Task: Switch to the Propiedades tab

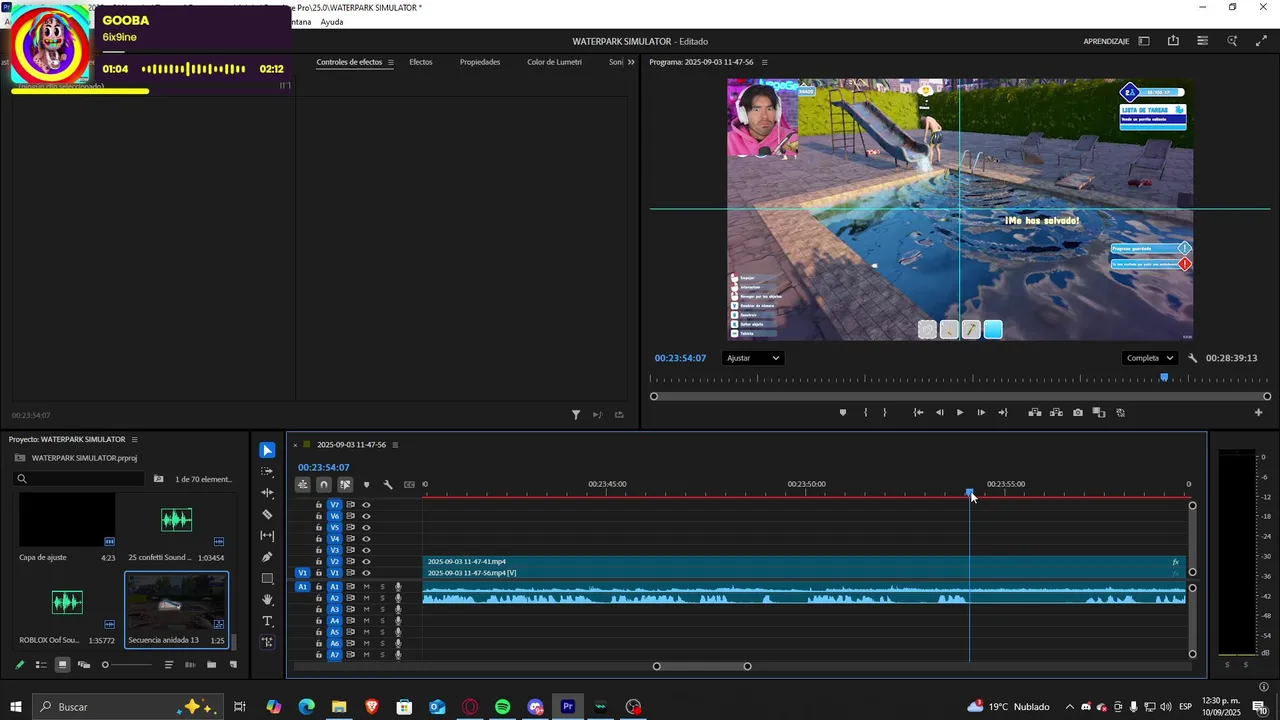Action: [x=480, y=62]
